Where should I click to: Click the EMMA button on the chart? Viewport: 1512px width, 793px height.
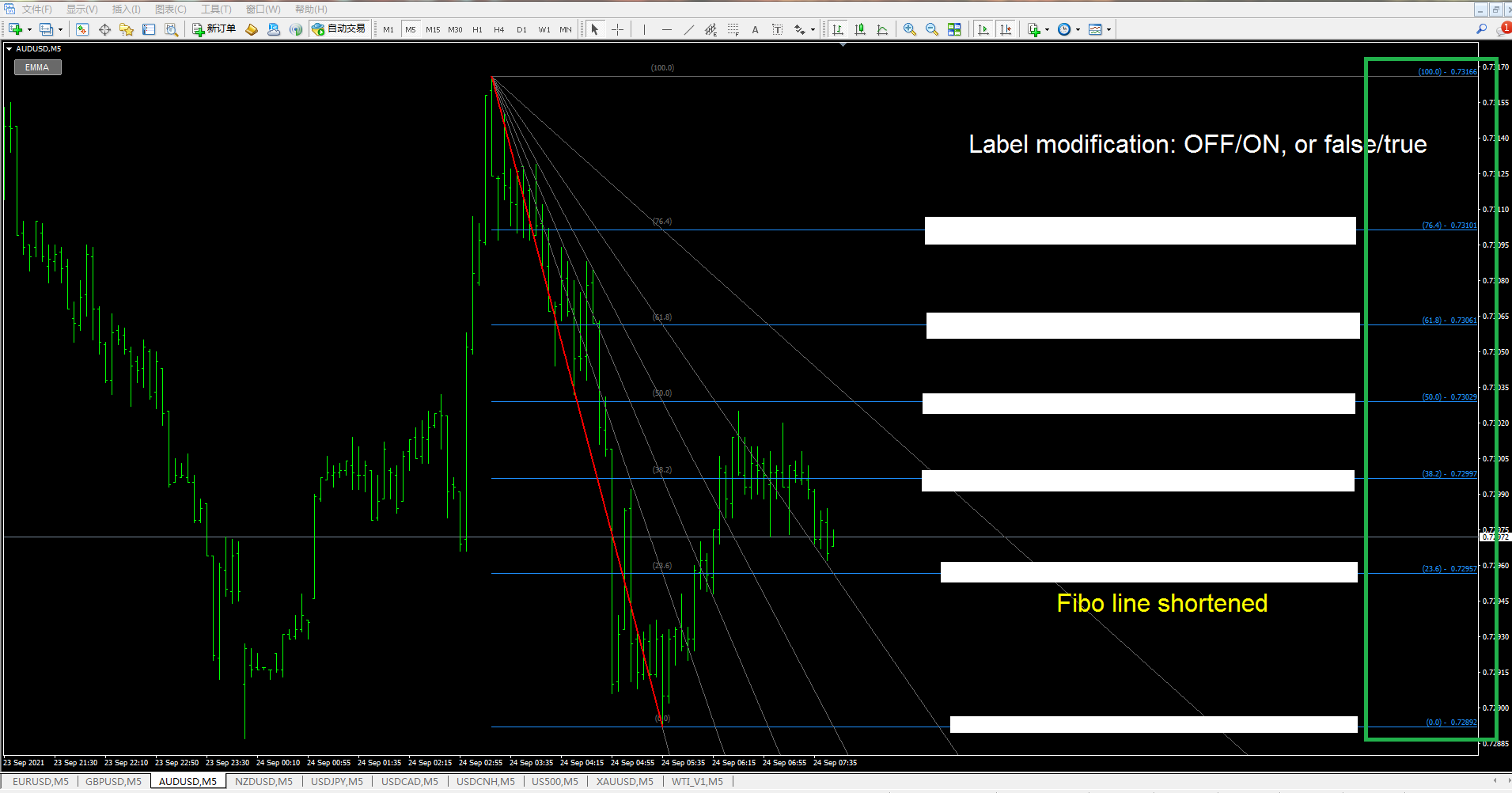(x=37, y=67)
